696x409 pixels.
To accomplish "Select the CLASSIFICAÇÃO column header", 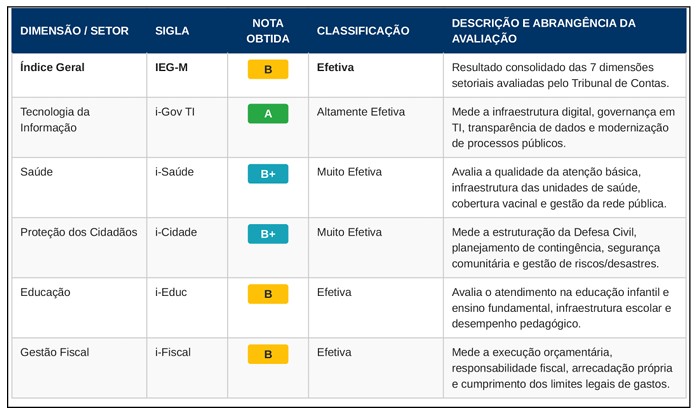I will pyautogui.click(x=363, y=31).
